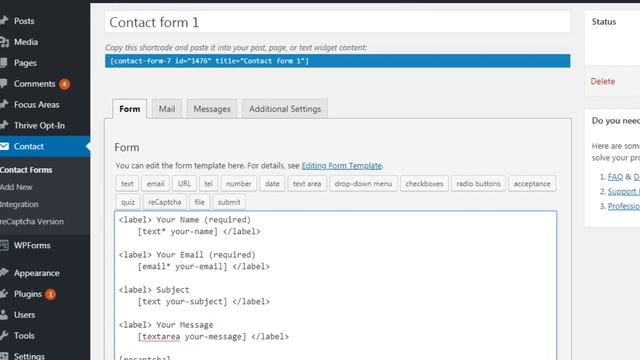Open the reCaptcha Version submenu item
The image size is (640, 360).
click(32, 221)
